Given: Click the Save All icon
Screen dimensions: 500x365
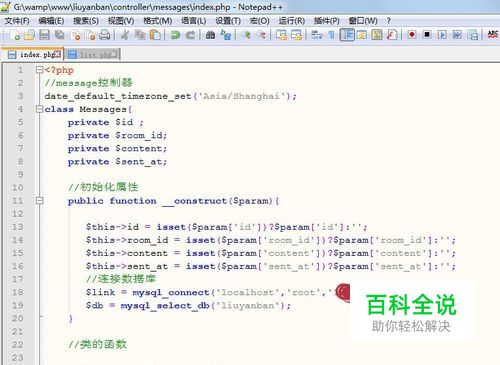Looking at the screenshot, I should click(60, 35).
